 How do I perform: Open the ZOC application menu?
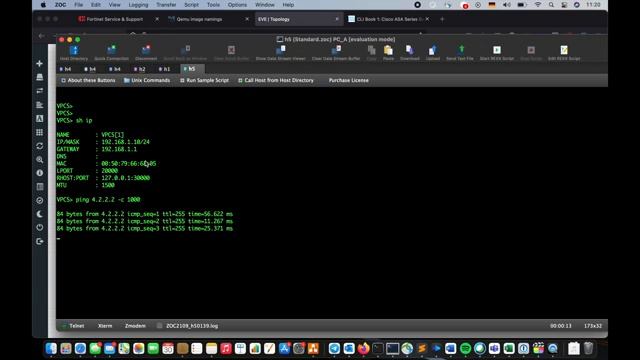60,5
